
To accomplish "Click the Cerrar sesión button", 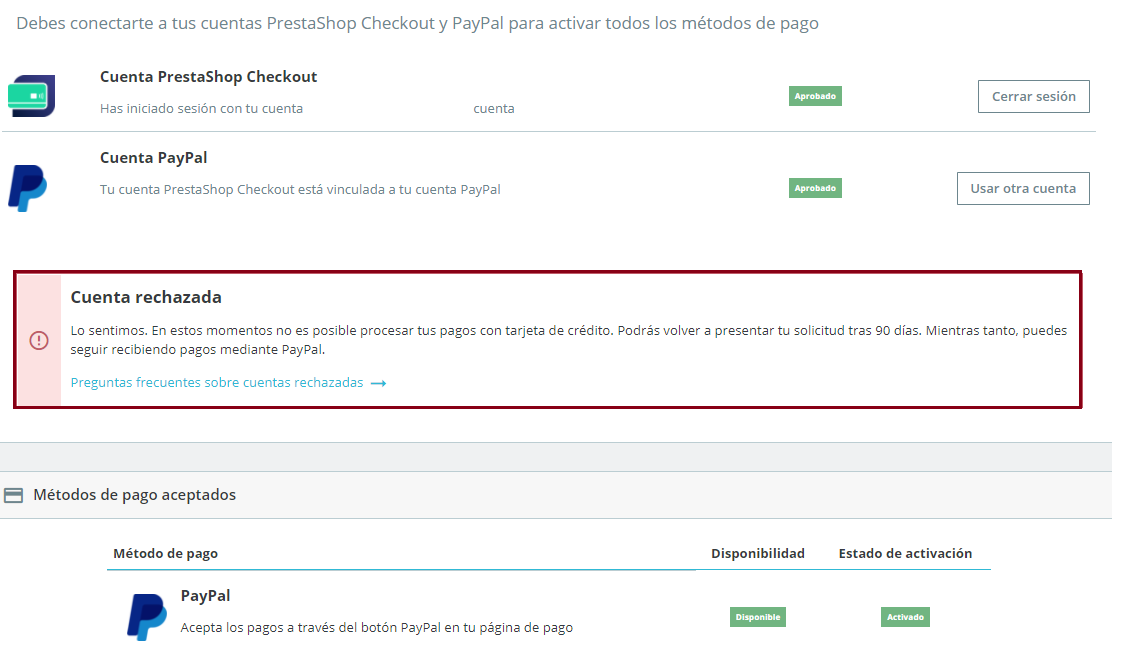I will pos(1033,96).
